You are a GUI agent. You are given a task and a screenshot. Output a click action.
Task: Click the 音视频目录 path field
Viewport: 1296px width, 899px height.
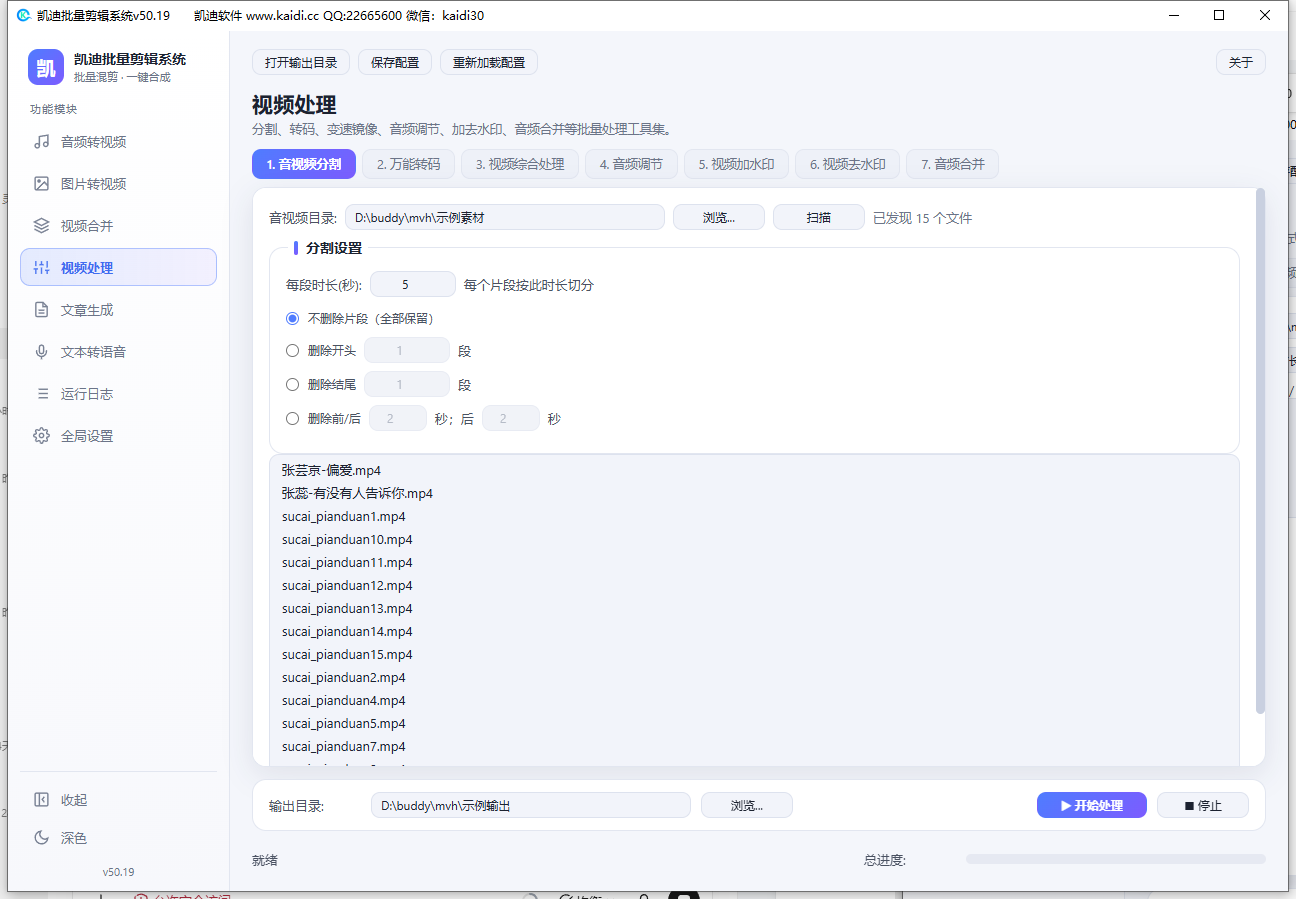tap(505, 217)
